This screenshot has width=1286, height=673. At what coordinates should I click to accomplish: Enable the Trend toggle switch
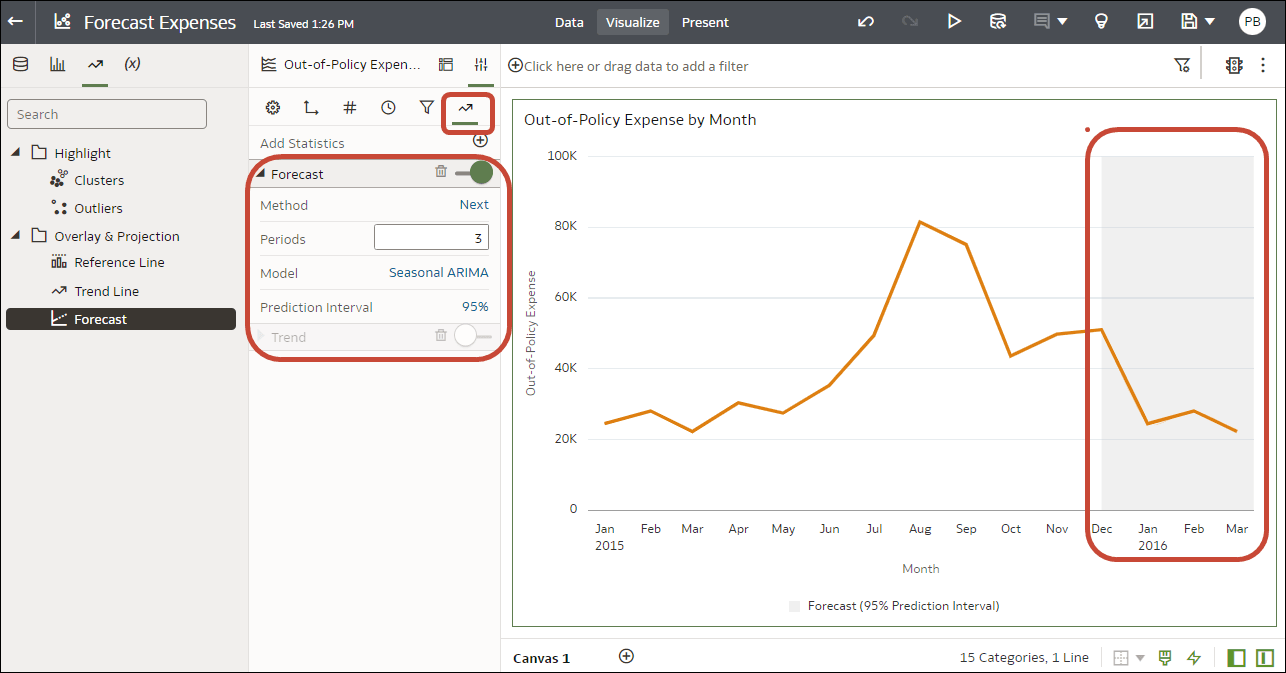tap(466, 337)
